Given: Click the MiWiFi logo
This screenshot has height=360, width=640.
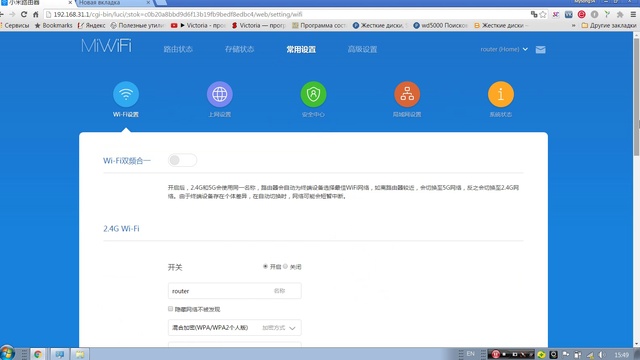Looking at the screenshot, I should point(107,46).
